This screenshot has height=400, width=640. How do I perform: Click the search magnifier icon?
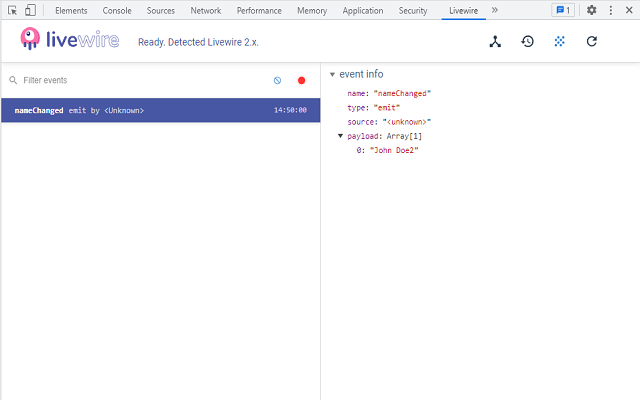click(13, 80)
